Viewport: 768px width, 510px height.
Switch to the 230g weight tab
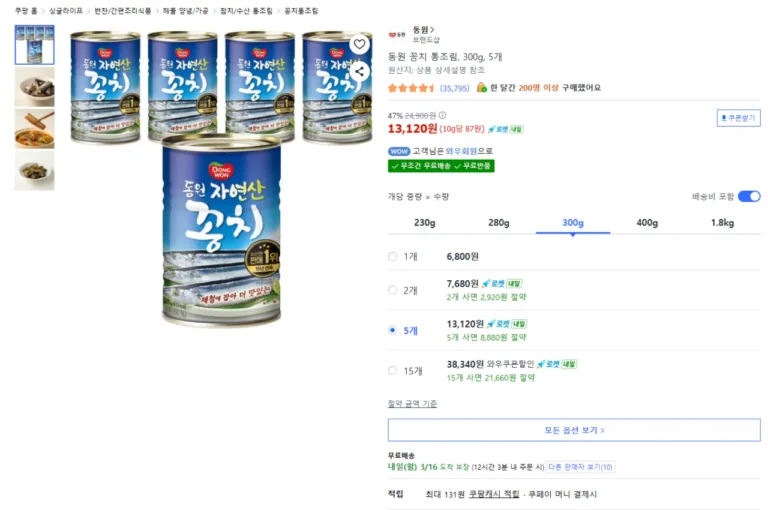coord(424,222)
